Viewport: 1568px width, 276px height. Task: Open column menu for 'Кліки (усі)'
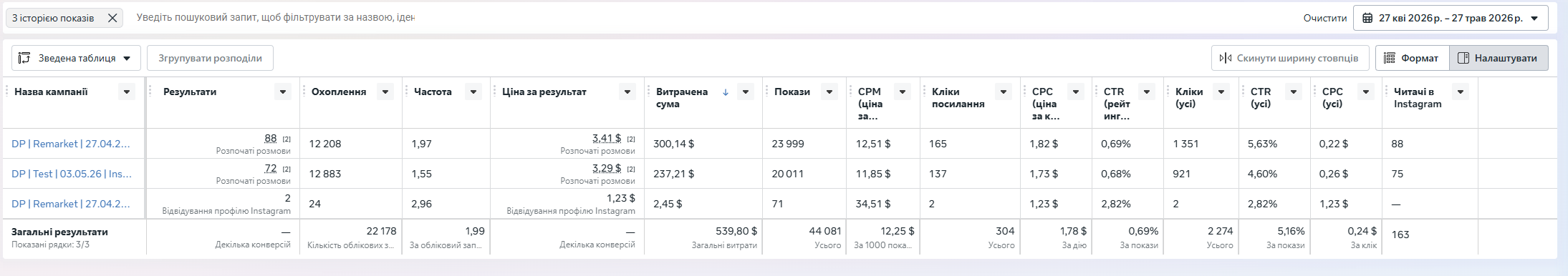1222,92
